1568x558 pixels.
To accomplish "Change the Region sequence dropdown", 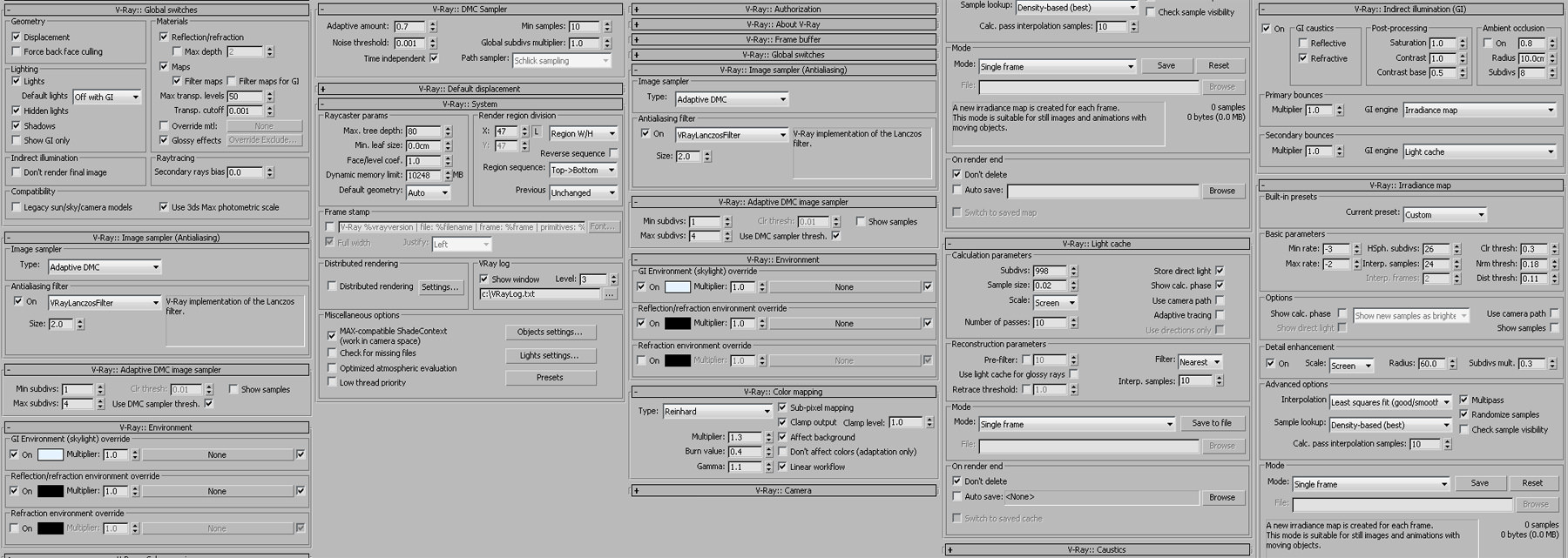I will [x=583, y=170].
